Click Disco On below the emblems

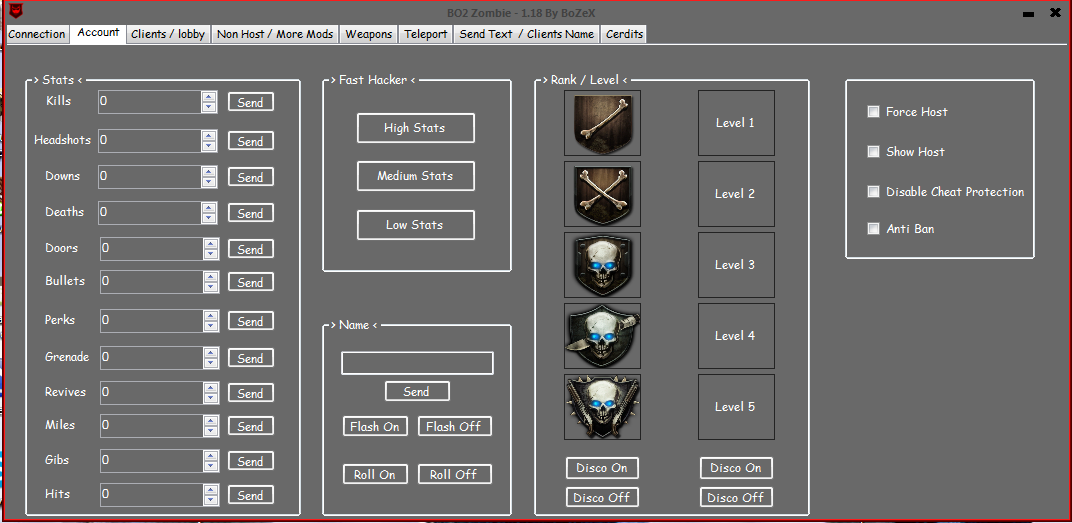point(602,468)
